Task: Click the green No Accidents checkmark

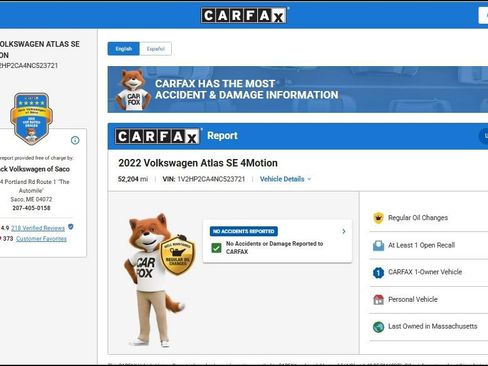Action: pos(216,248)
